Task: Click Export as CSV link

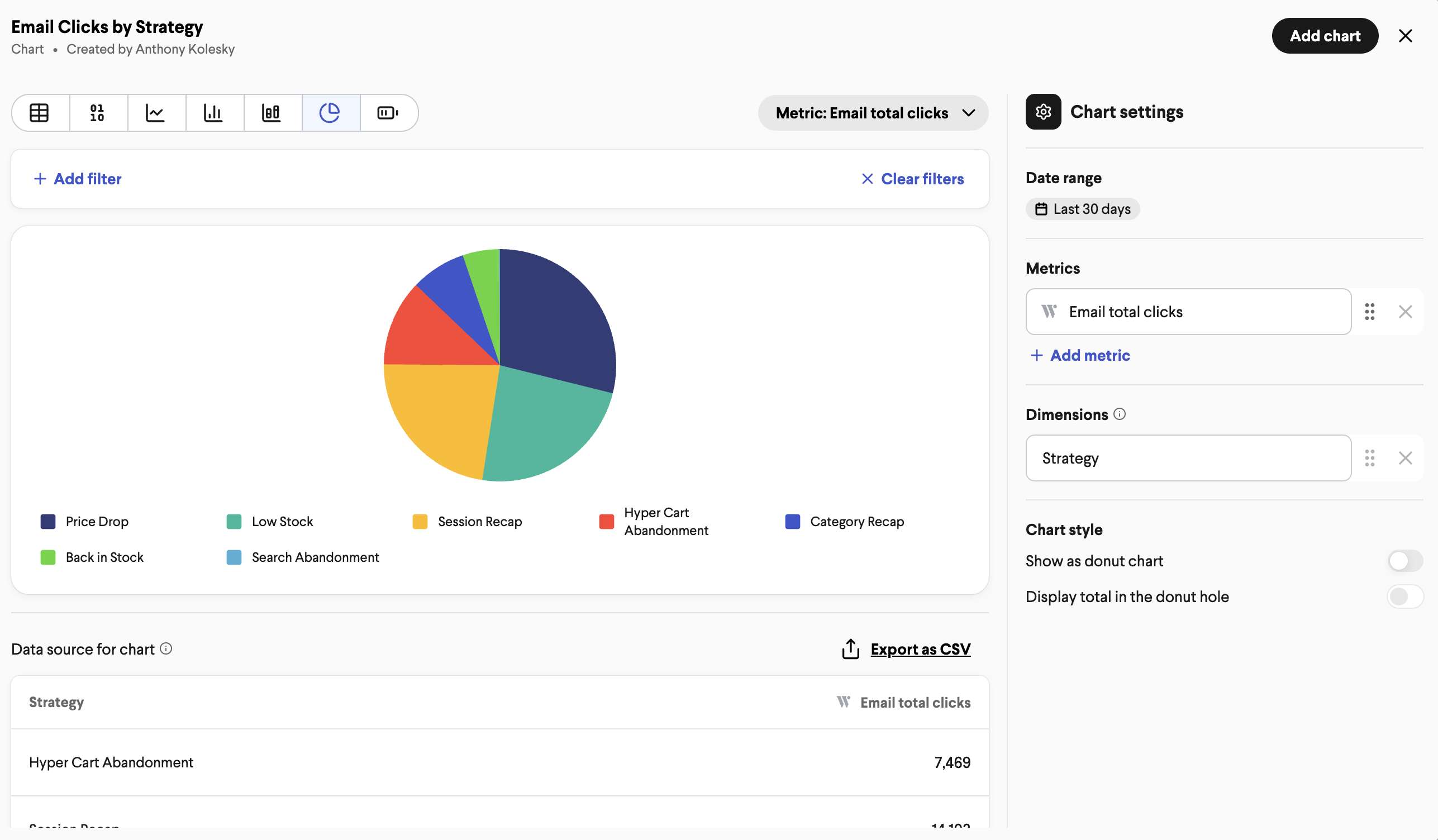Action: (x=921, y=649)
